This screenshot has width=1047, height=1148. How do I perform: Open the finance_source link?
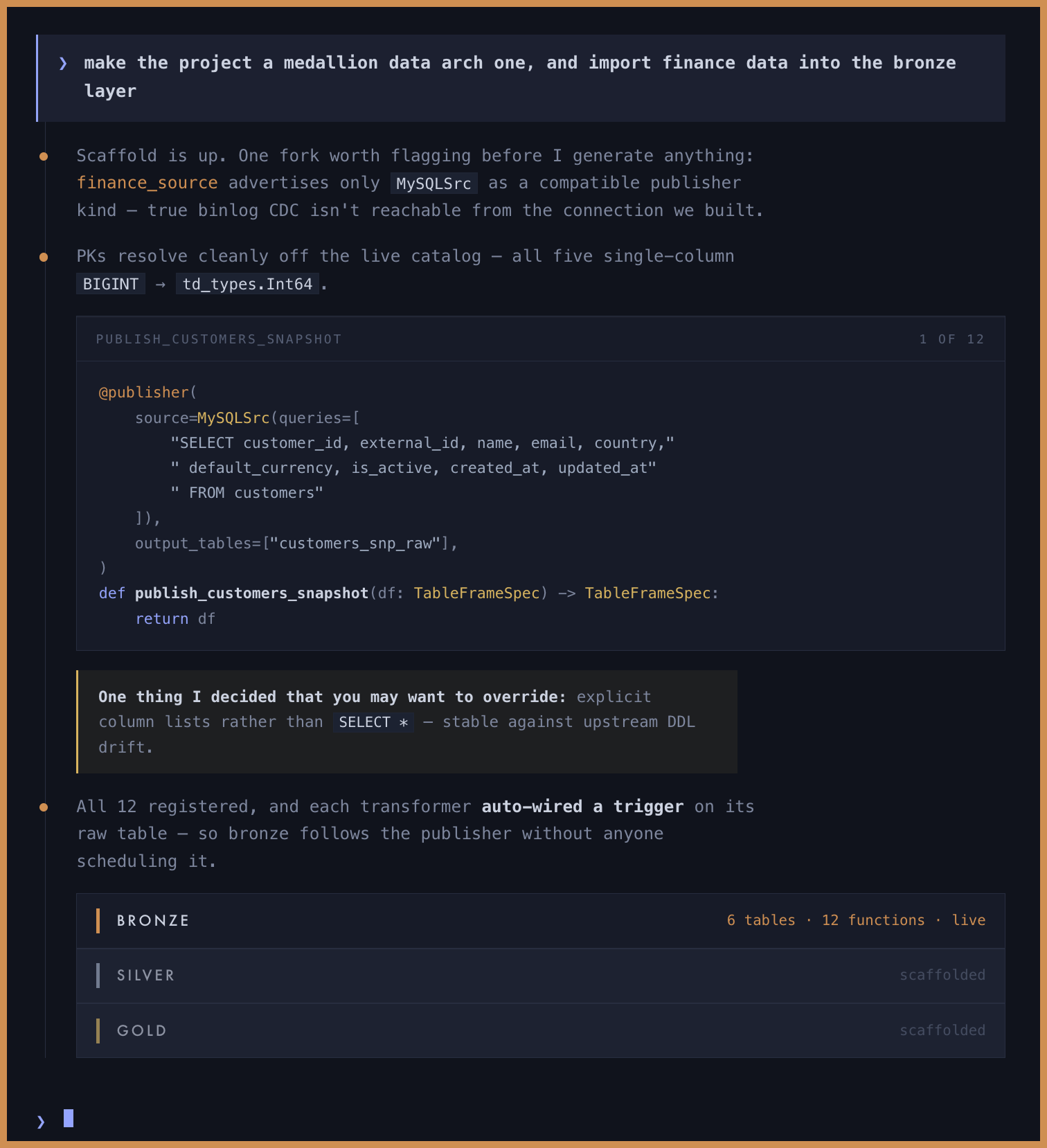[147, 183]
